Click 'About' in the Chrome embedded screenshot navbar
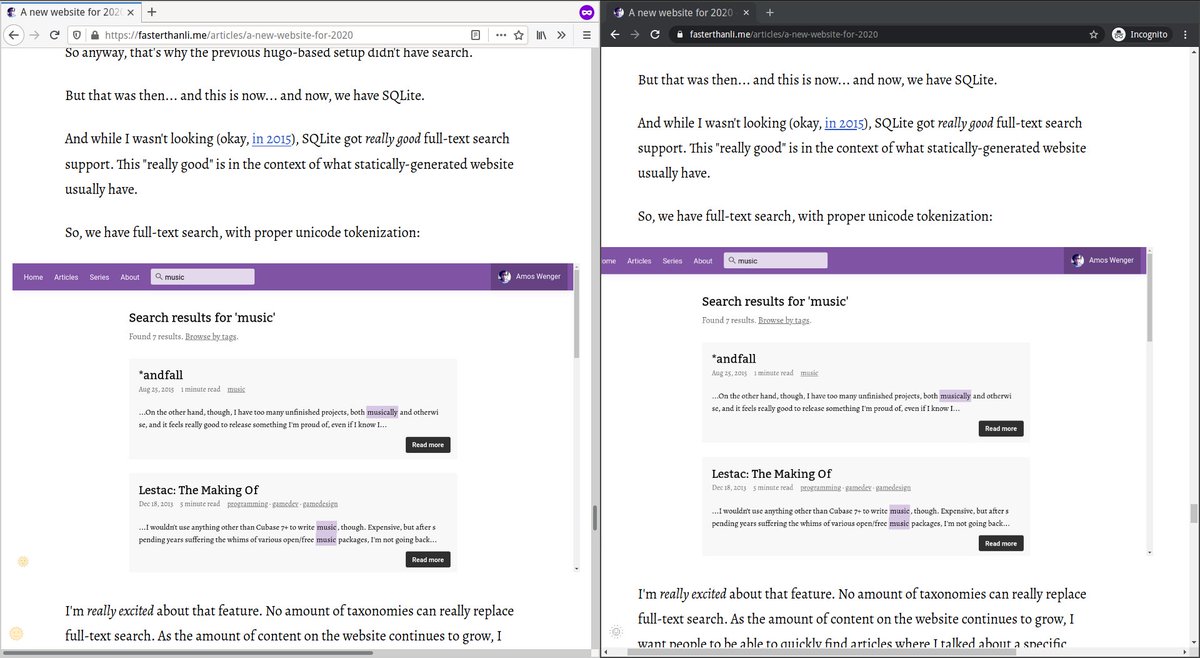The width and height of the screenshot is (1200, 658). click(x=703, y=260)
